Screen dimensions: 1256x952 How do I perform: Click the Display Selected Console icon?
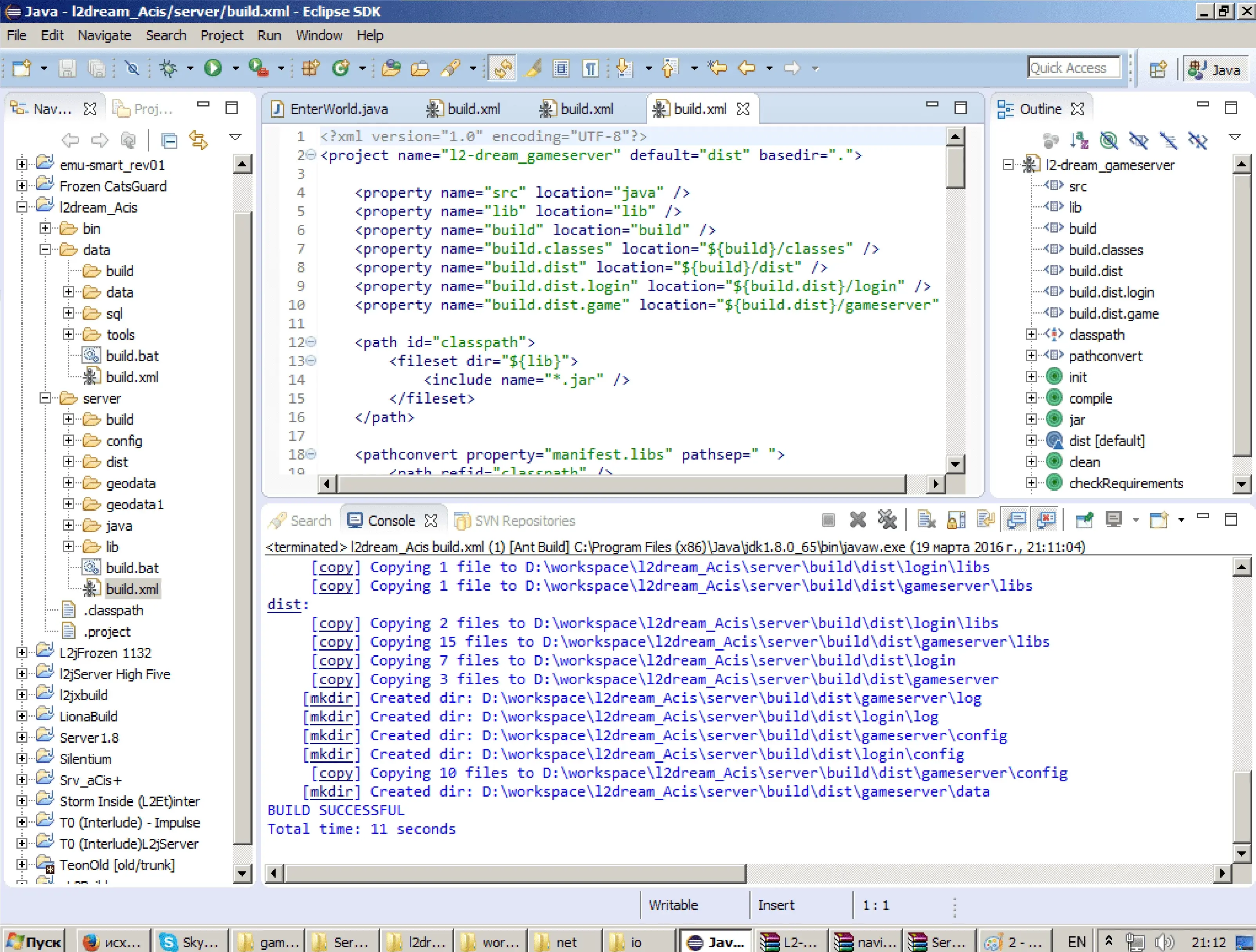(x=1113, y=519)
